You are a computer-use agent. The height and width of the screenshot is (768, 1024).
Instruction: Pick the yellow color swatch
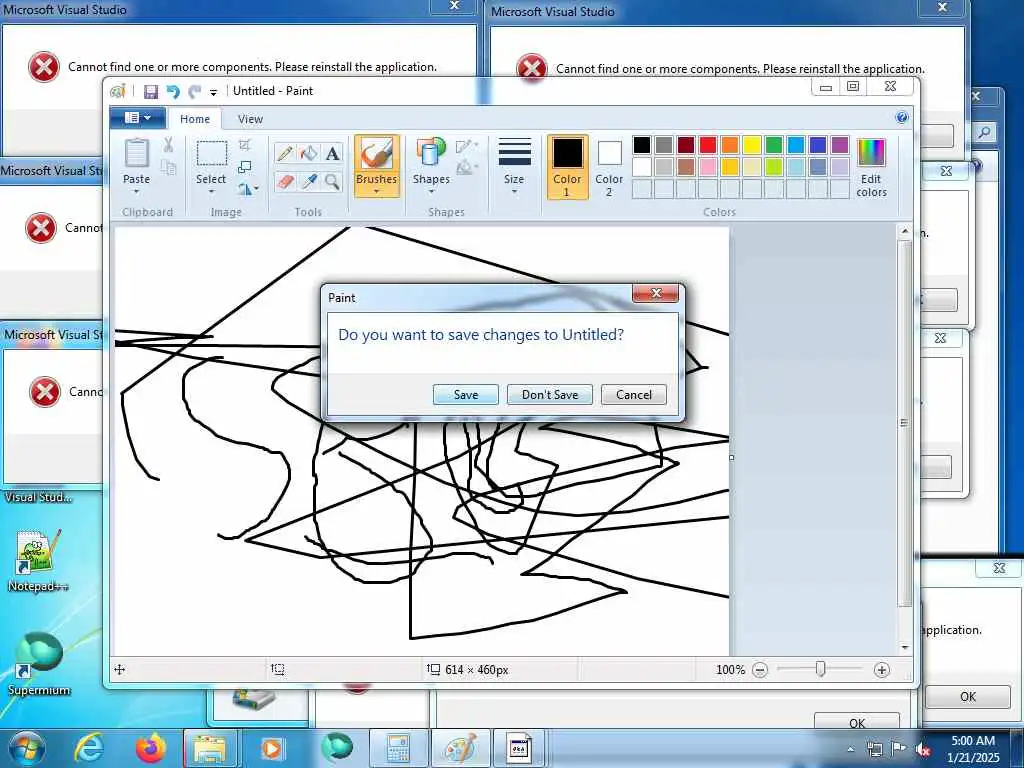point(751,145)
